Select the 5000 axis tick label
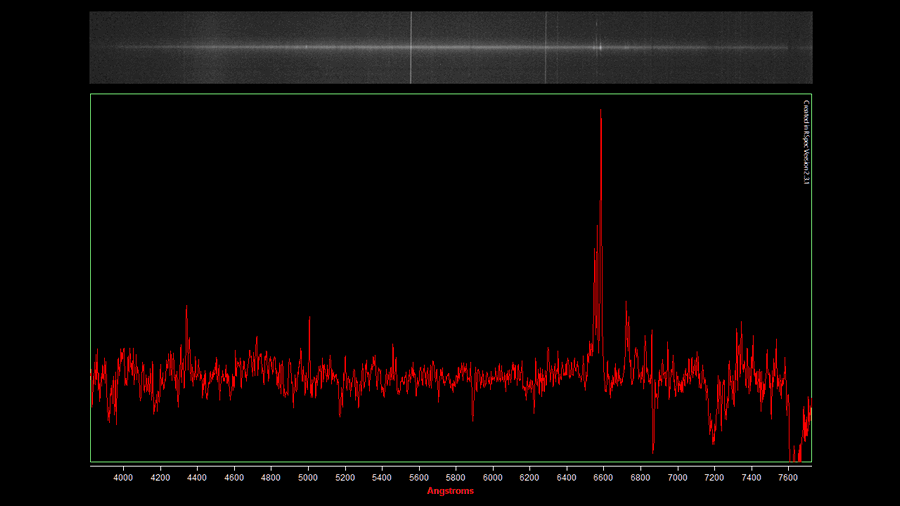Image resolution: width=900 pixels, height=506 pixels. coord(308,477)
